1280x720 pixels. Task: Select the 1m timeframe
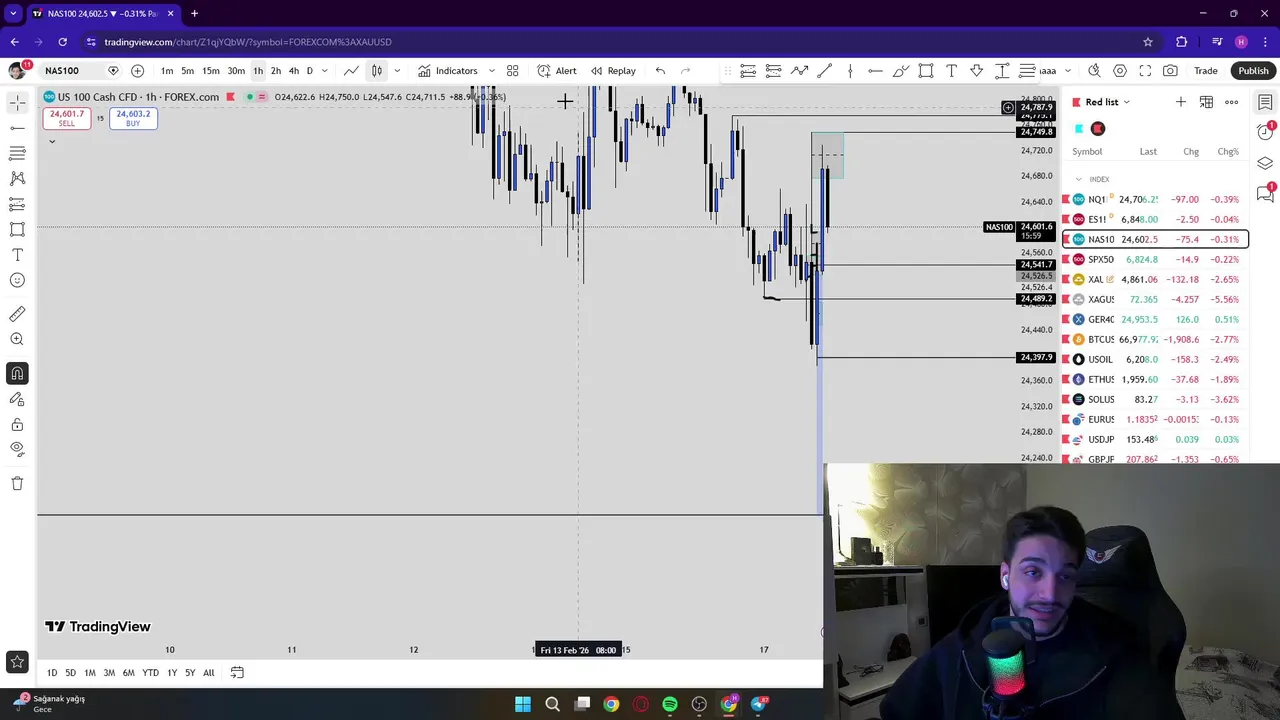[x=167, y=71]
